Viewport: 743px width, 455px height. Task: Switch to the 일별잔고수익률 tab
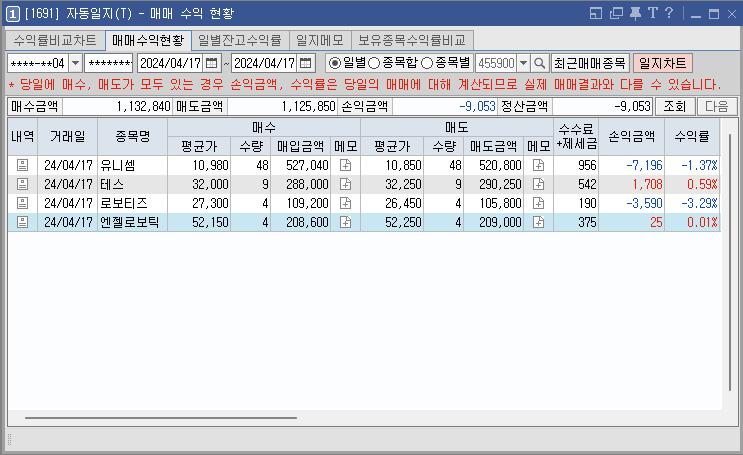tap(240, 41)
